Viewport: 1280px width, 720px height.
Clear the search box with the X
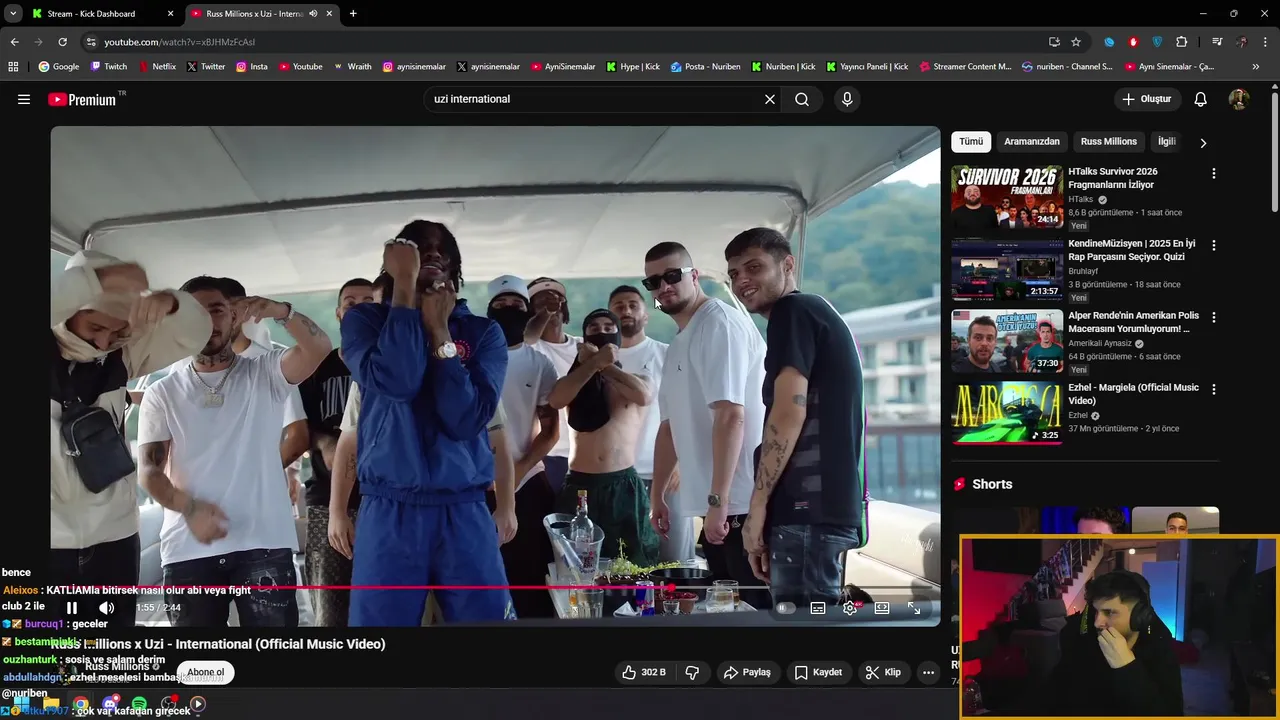[770, 99]
